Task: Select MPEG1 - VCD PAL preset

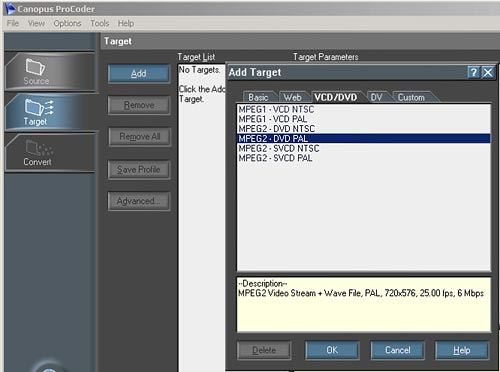Action: (363, 119)
